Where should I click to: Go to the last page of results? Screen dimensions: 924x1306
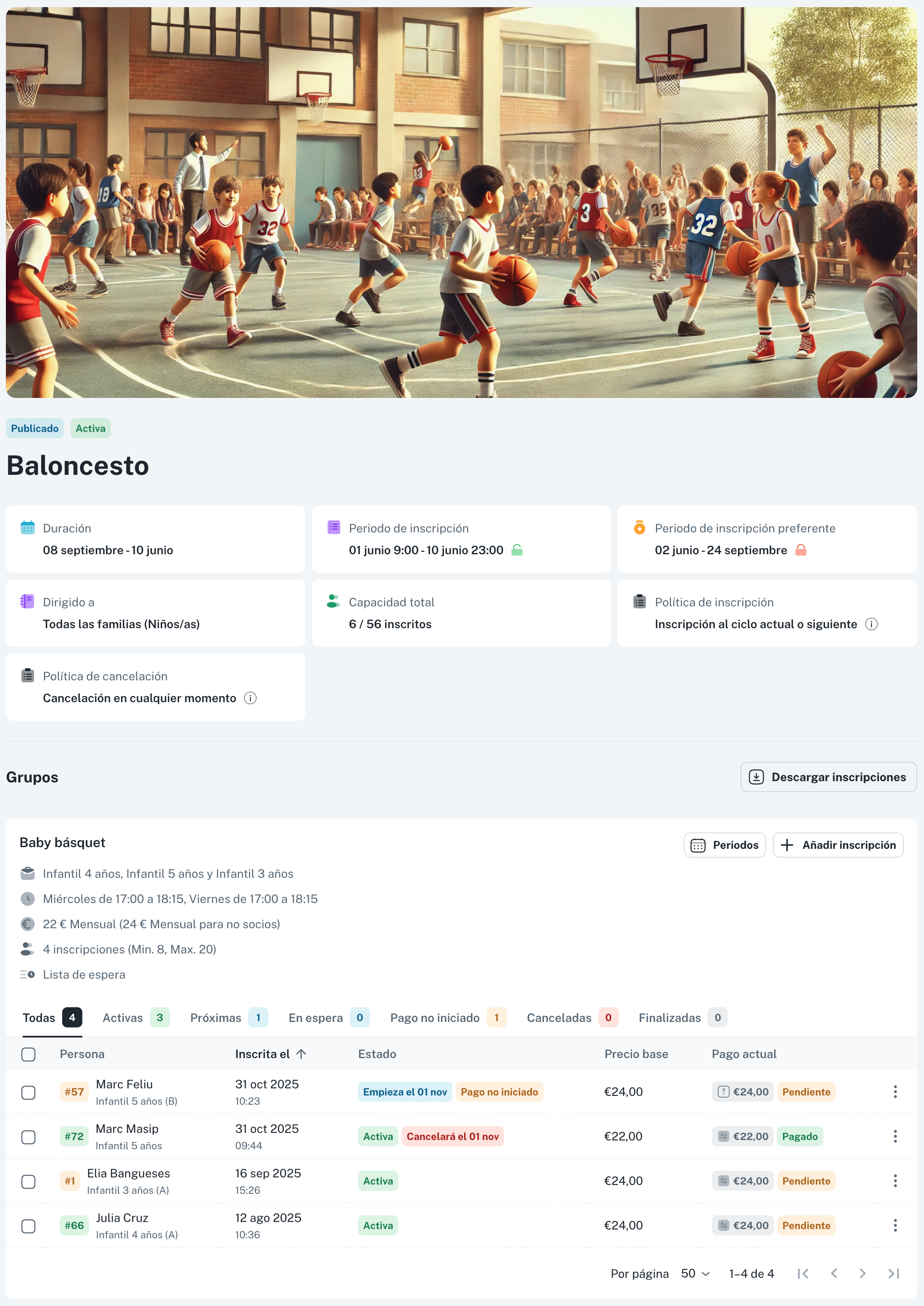click(893, 1274)
